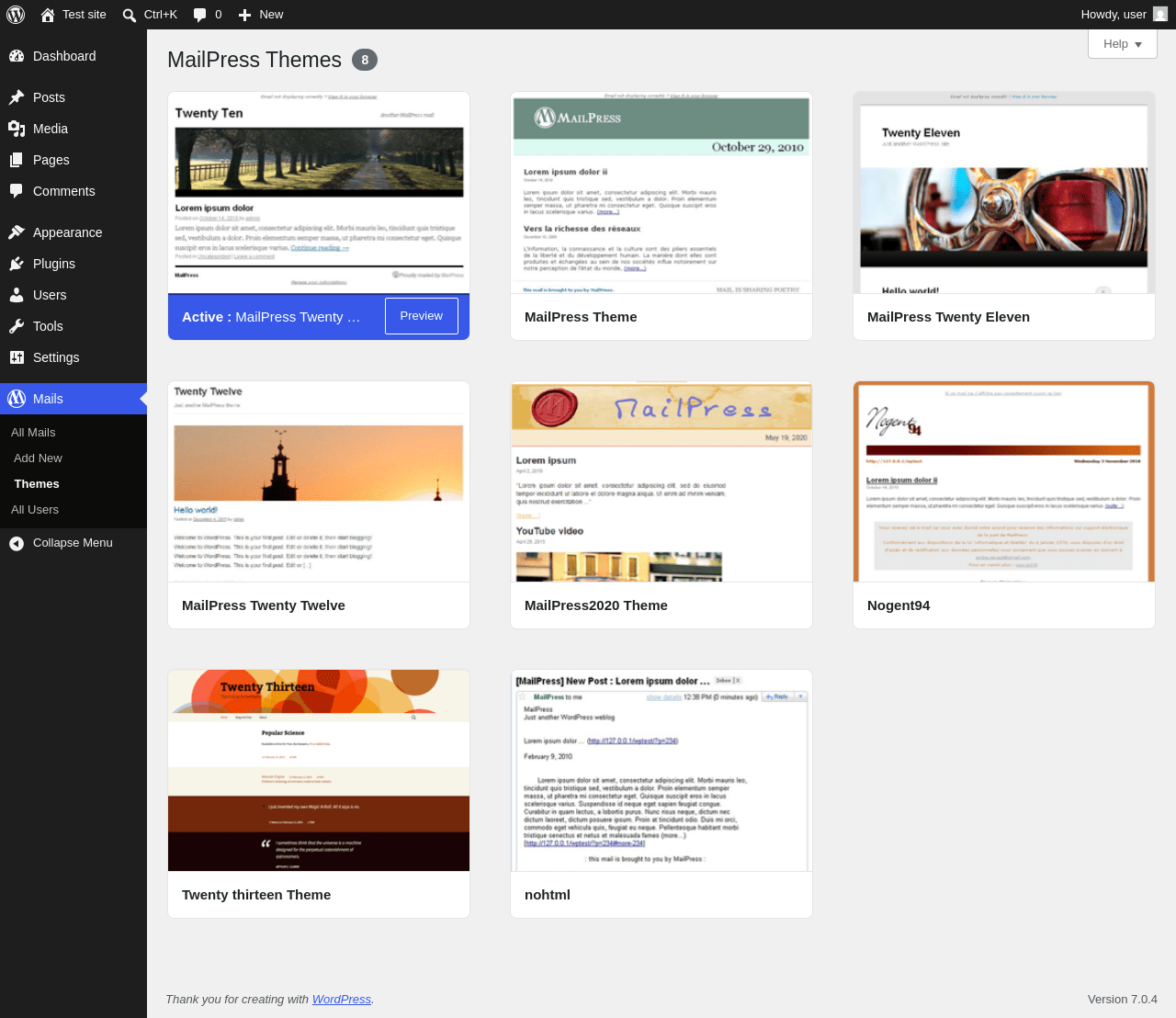Go to Media library menu
This screenshot has height=1018, width=1176.
73,129
